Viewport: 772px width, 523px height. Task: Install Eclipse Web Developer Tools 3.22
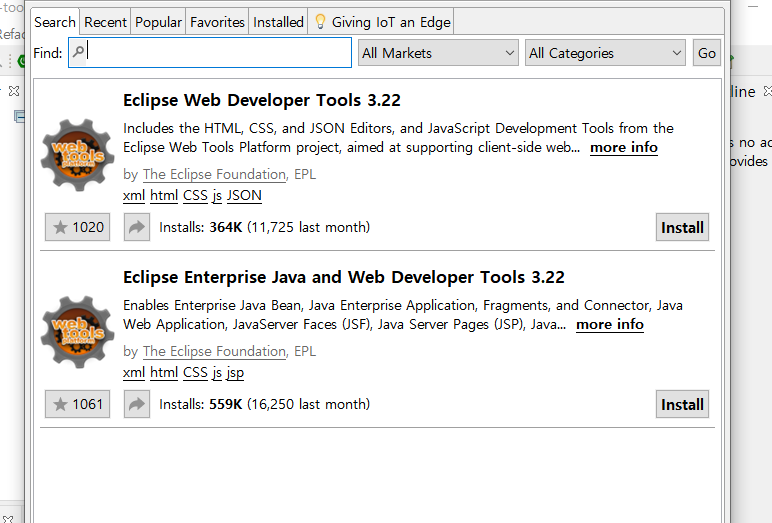click(682, 227)
